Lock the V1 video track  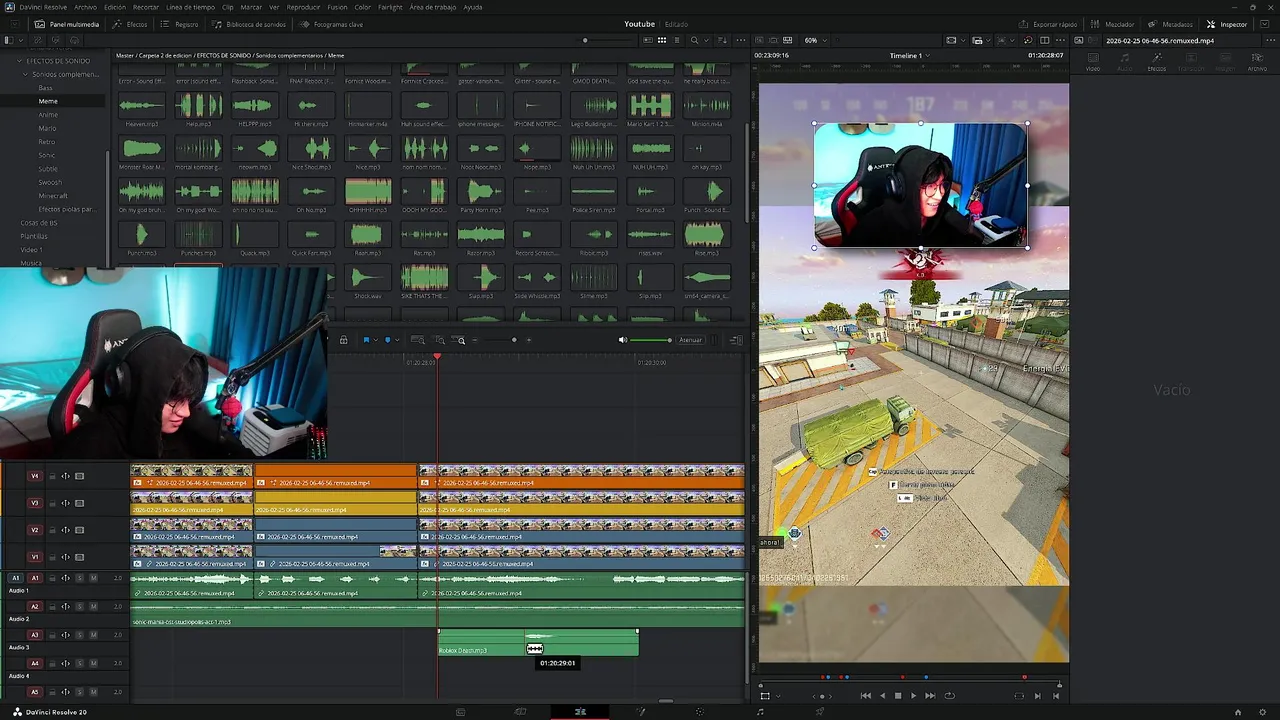[52, 557]
